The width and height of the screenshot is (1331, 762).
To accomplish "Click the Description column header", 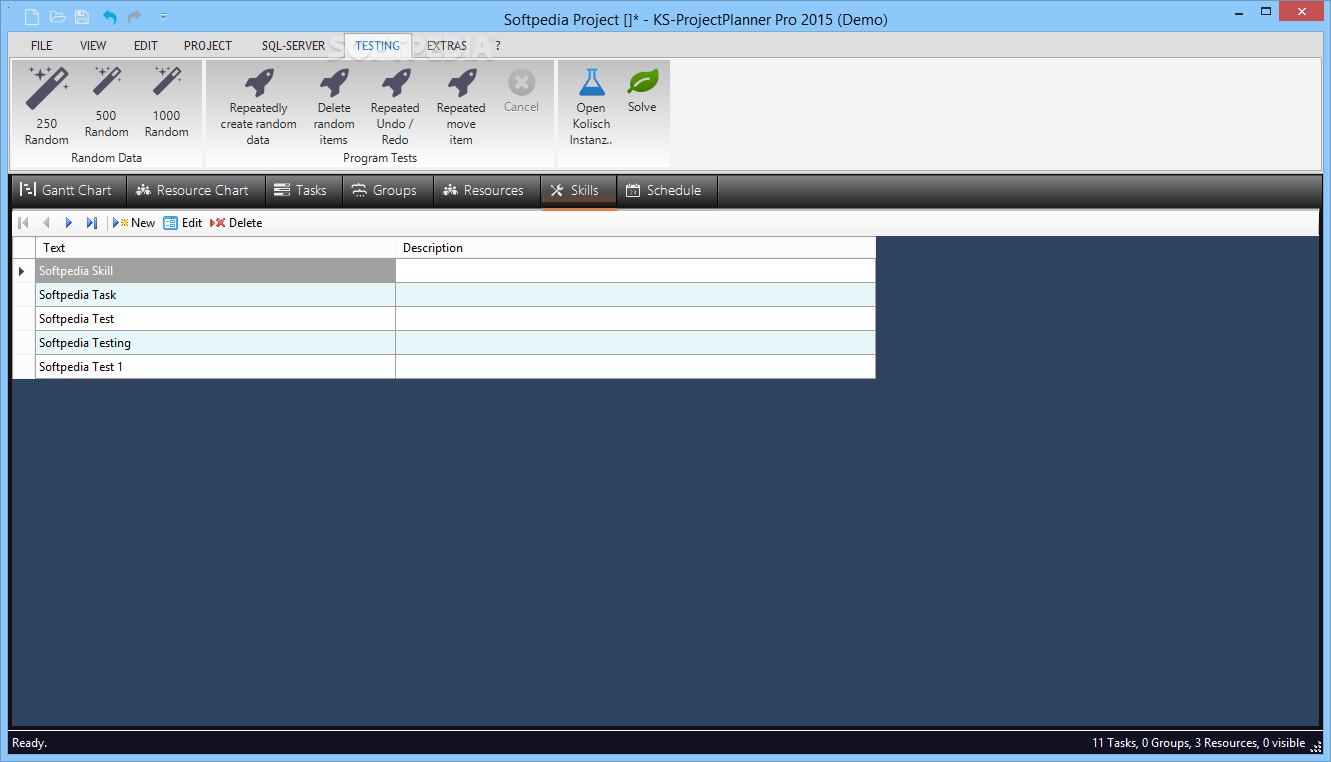I will (635, 247).
